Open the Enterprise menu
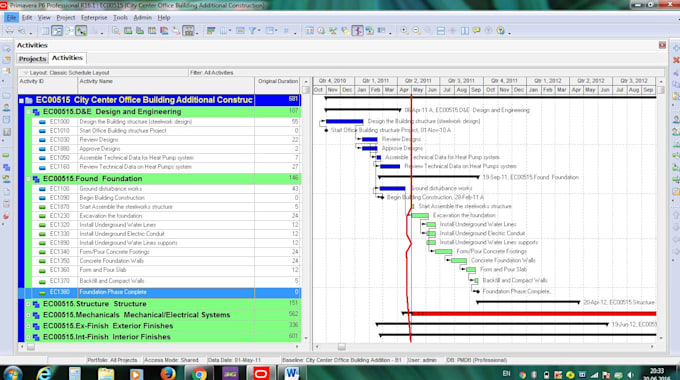 94,18
